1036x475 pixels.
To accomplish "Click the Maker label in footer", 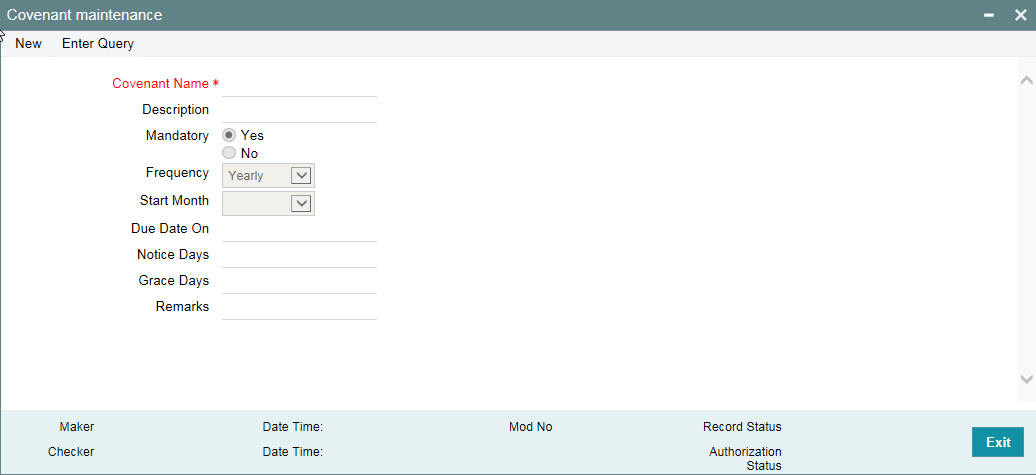I will coord(77,427).
